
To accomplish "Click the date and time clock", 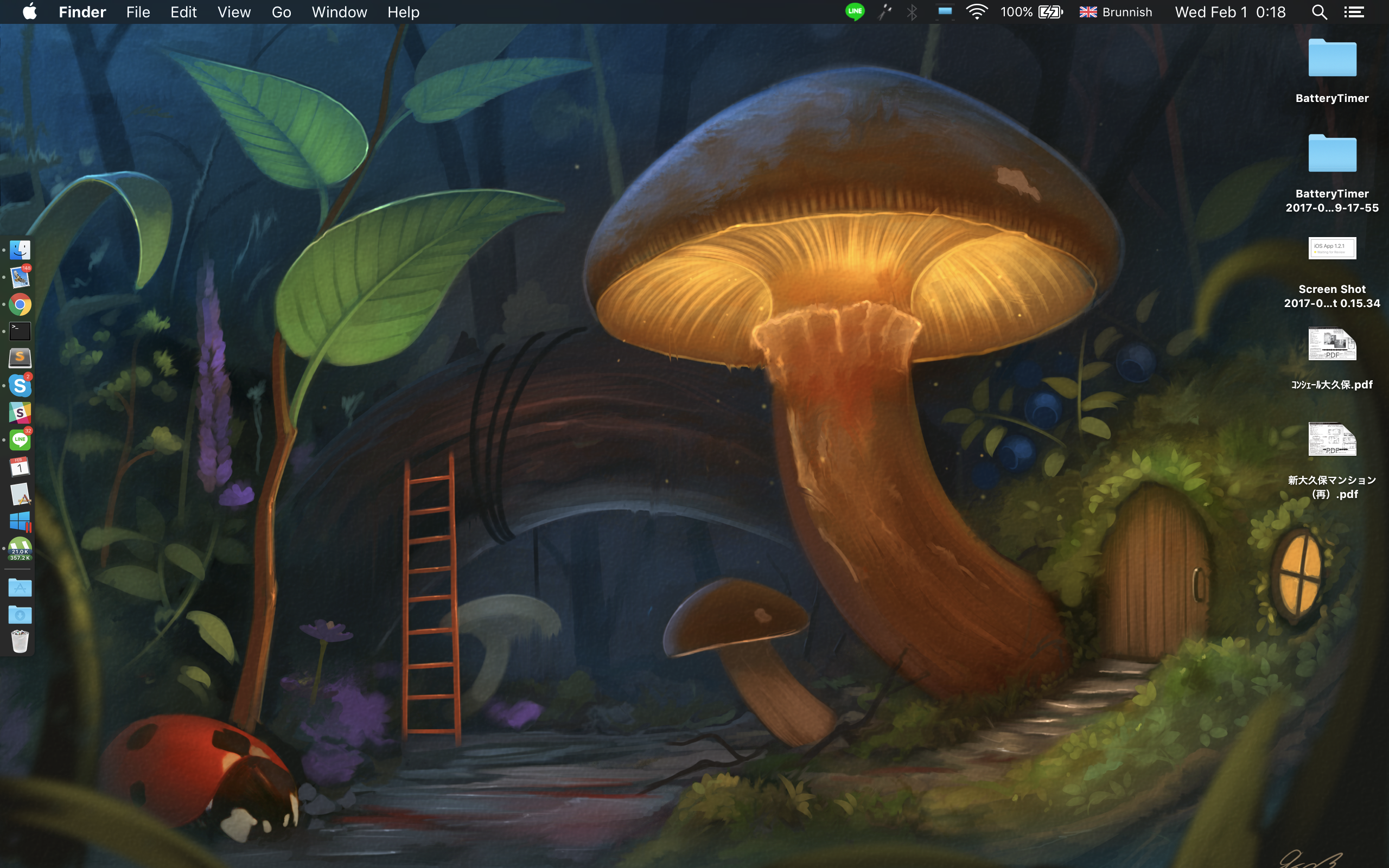I will [1229, 12].
